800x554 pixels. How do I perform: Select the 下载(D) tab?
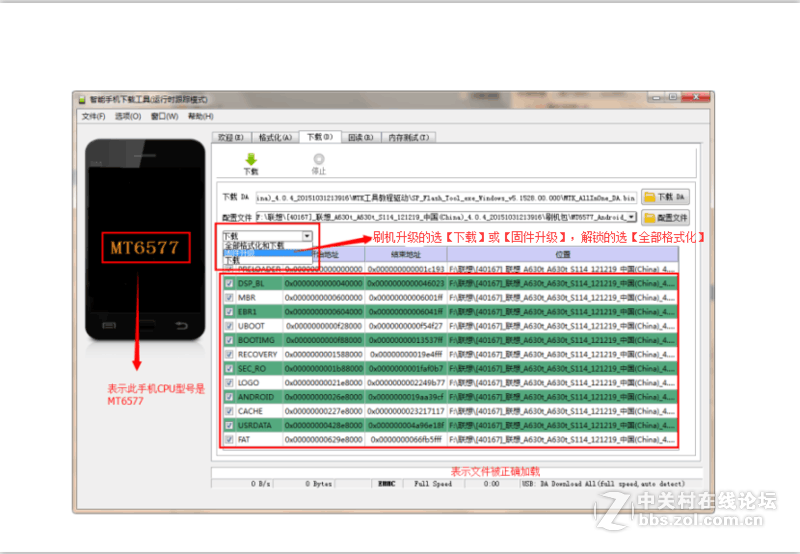[x=319, y=137]
